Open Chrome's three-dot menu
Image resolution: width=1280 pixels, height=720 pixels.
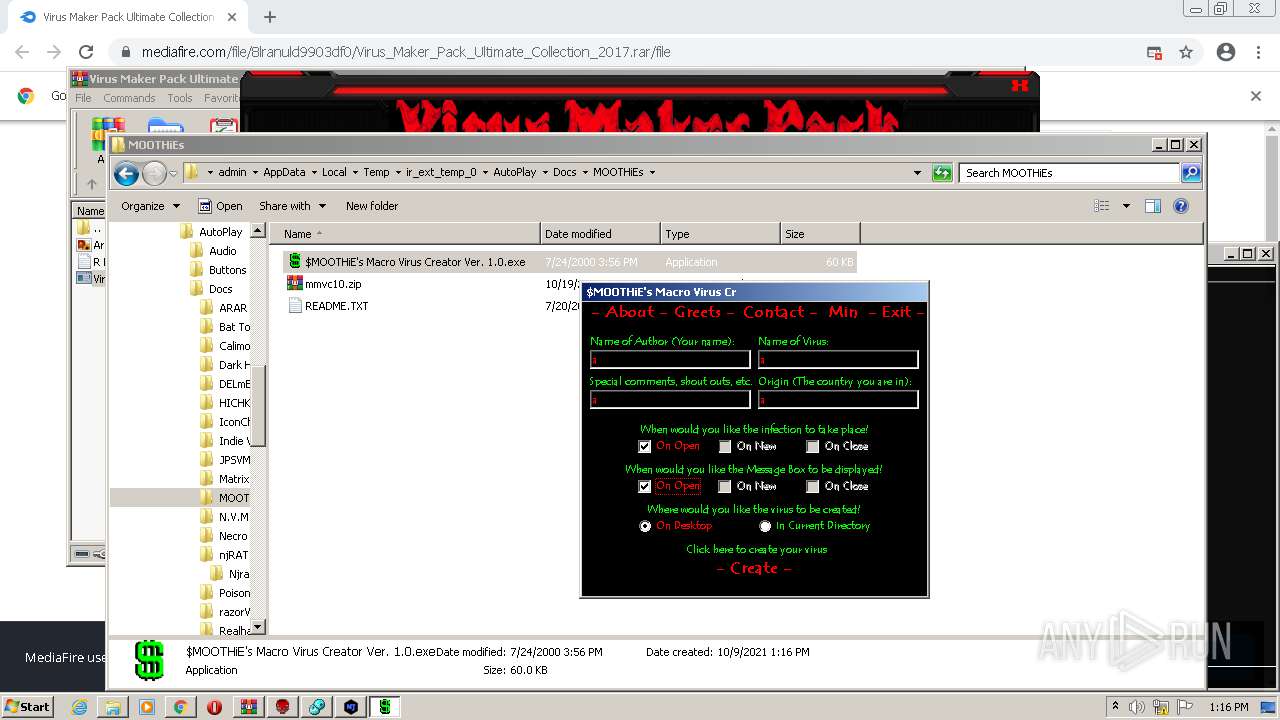click(1258, 52)
